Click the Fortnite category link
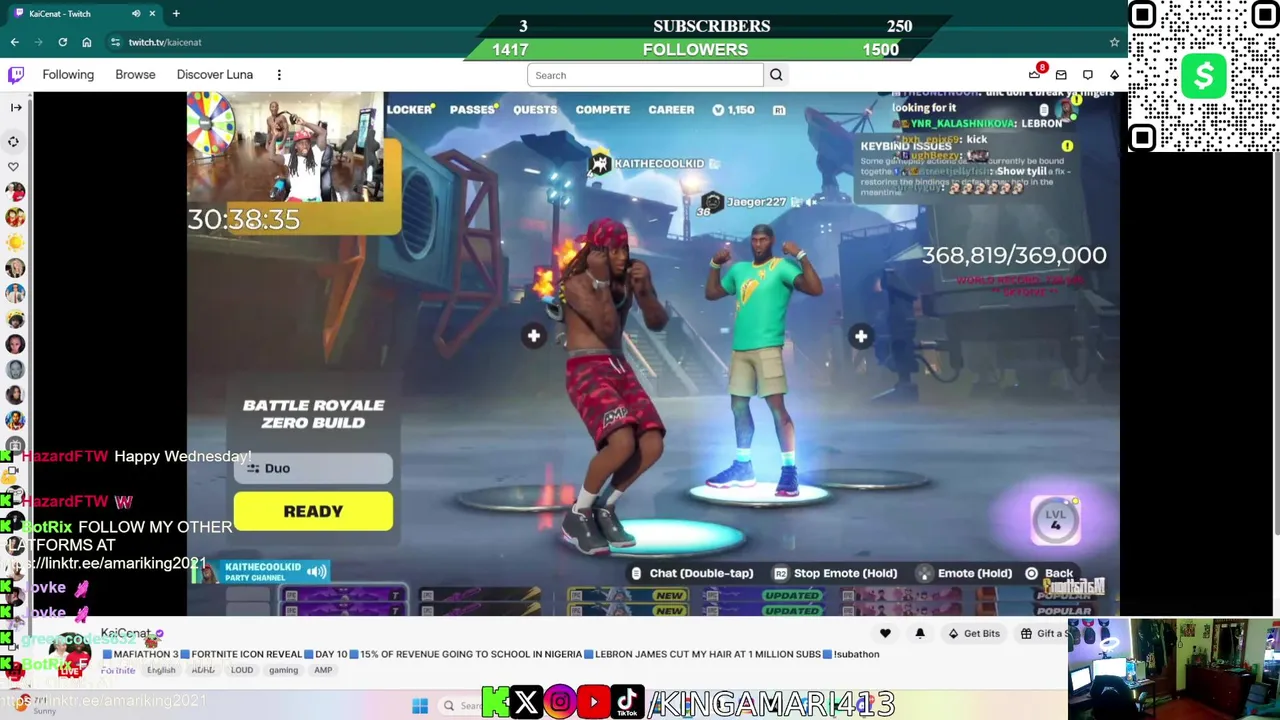1280x720 pixels. point(117,670)
